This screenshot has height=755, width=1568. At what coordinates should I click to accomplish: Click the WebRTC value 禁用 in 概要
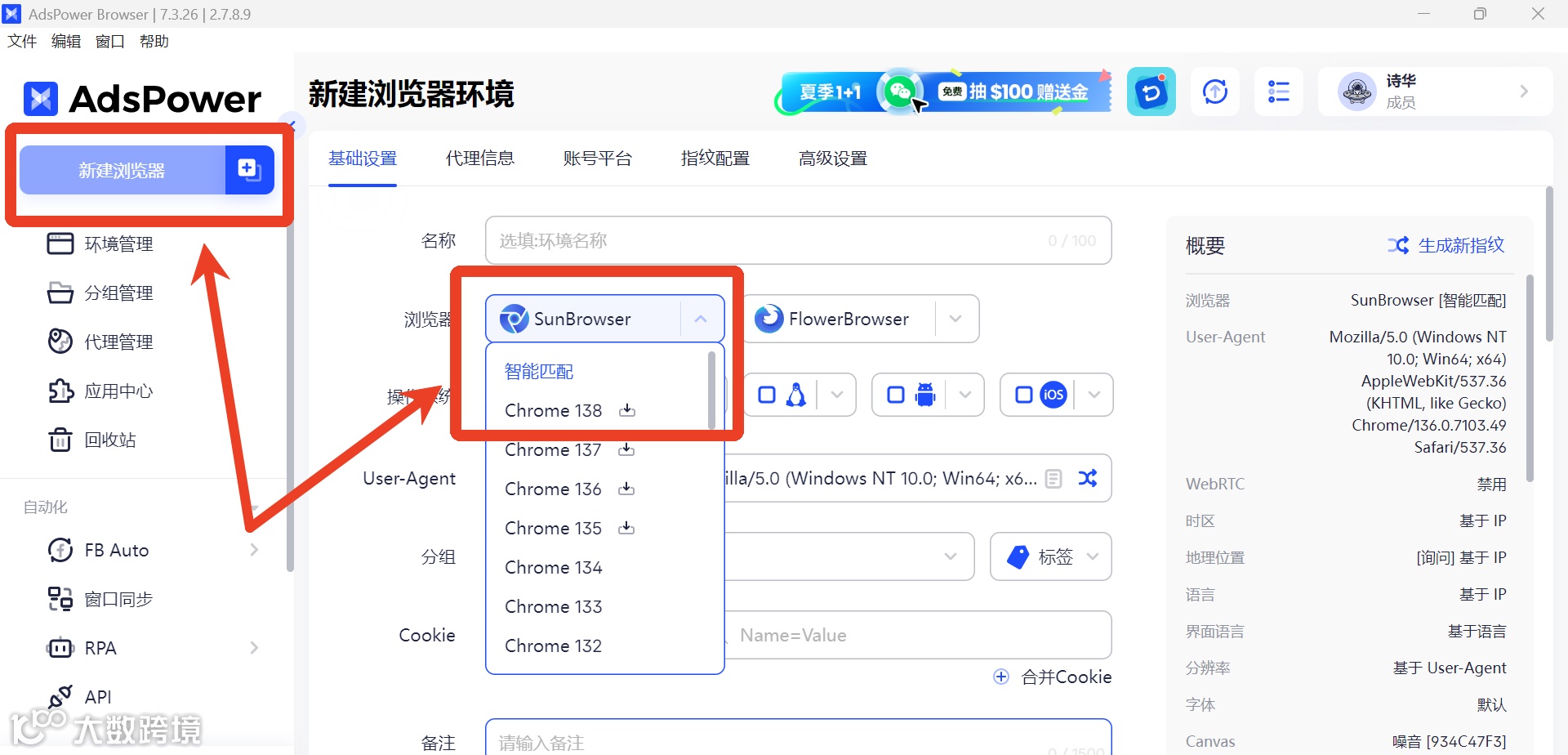(x=1491, y=484)
